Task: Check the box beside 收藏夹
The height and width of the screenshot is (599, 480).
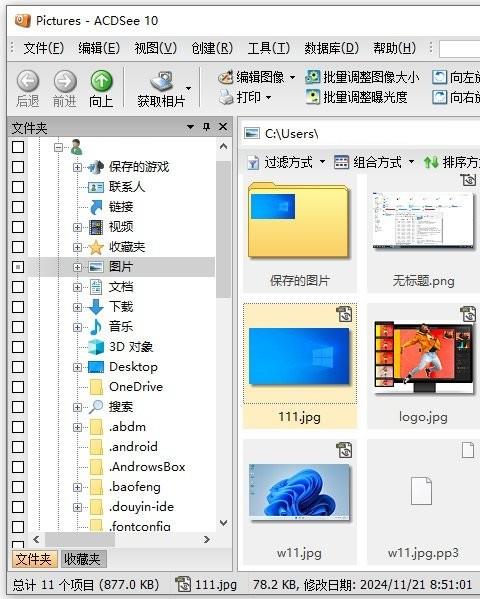Action: point(18,247)
